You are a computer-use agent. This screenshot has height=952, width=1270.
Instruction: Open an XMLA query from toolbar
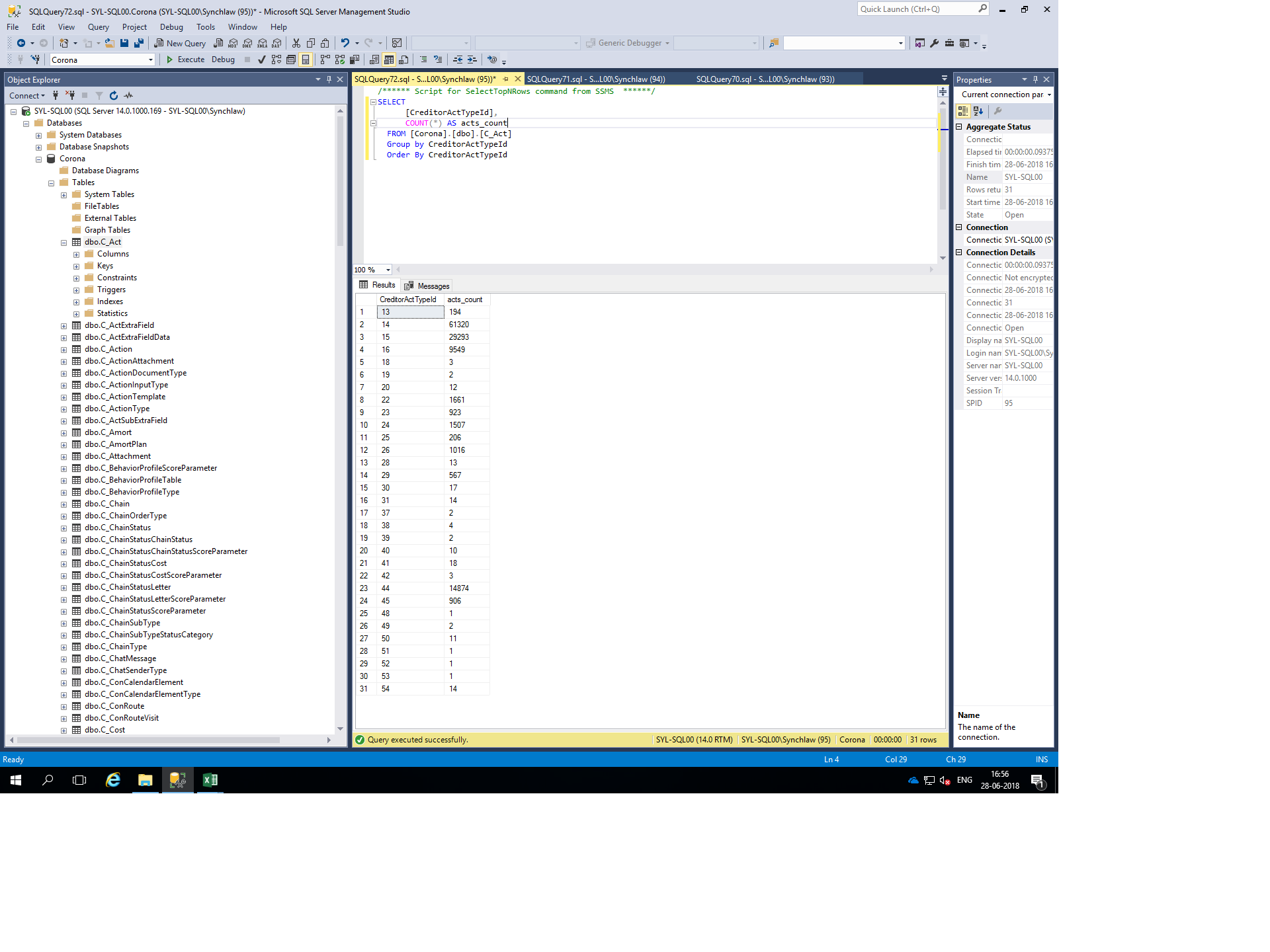click(262, 43)
